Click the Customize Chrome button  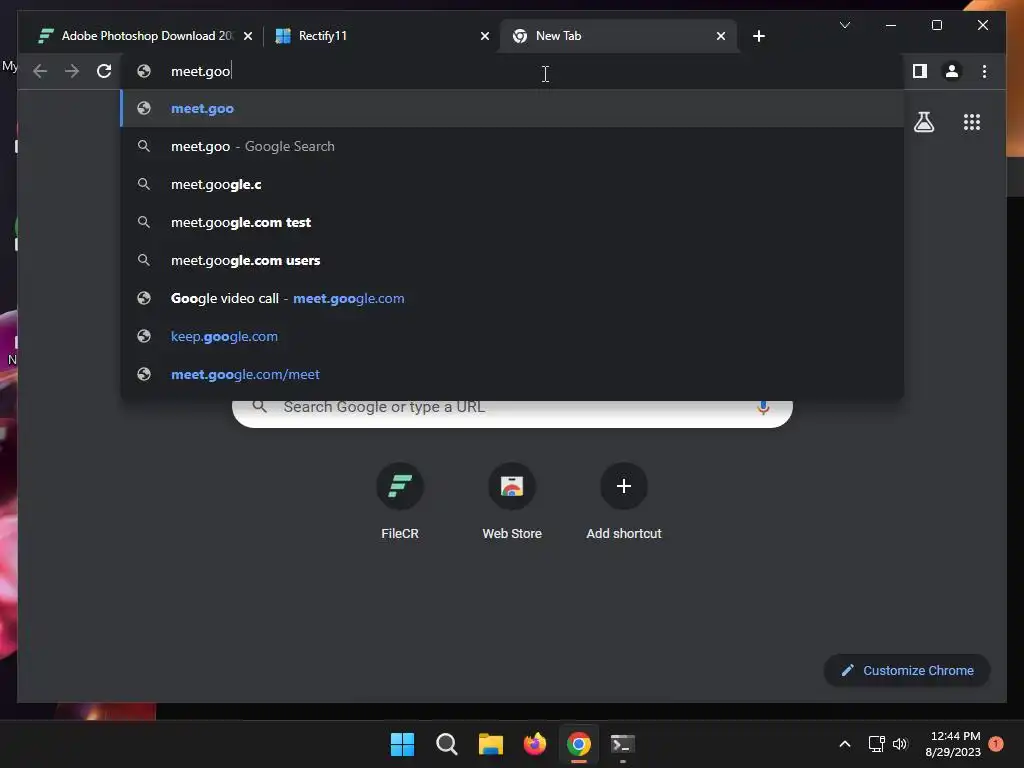[x=906, y=671]
